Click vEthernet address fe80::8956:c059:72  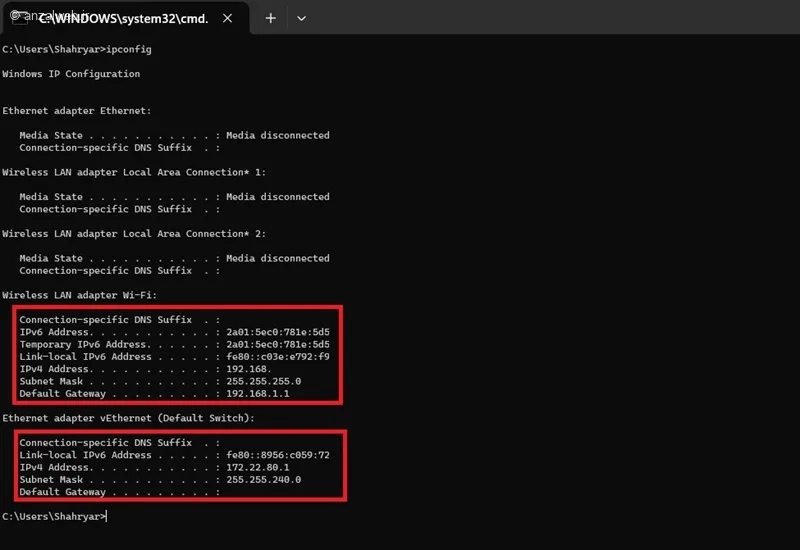click(278, 455)
